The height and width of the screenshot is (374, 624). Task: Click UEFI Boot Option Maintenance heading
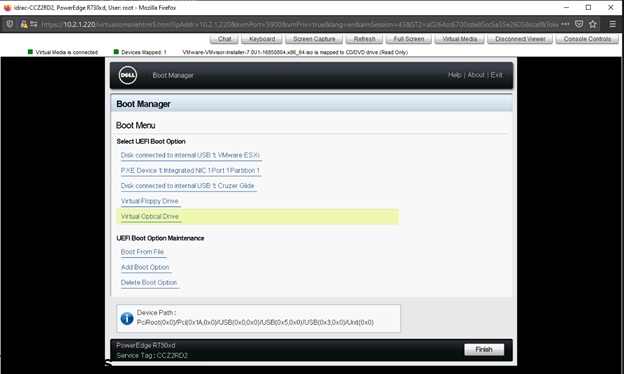[x=160, y=238]
